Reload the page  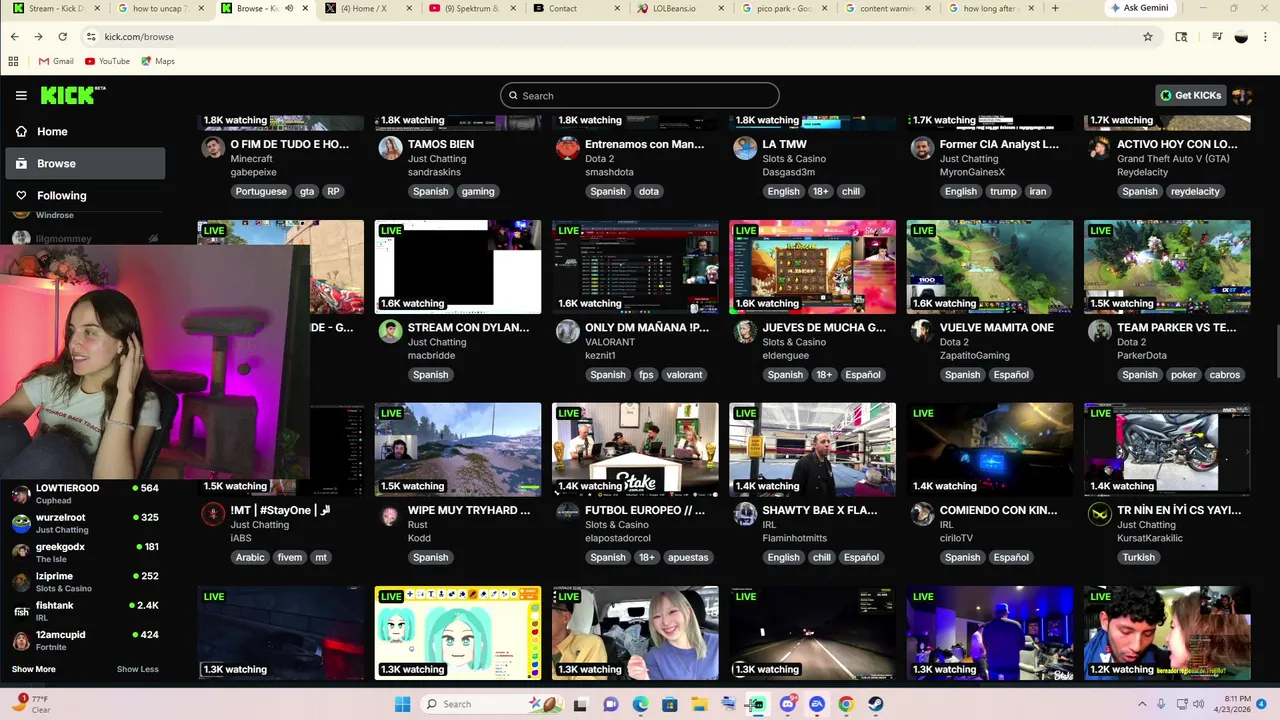point(62,36)
